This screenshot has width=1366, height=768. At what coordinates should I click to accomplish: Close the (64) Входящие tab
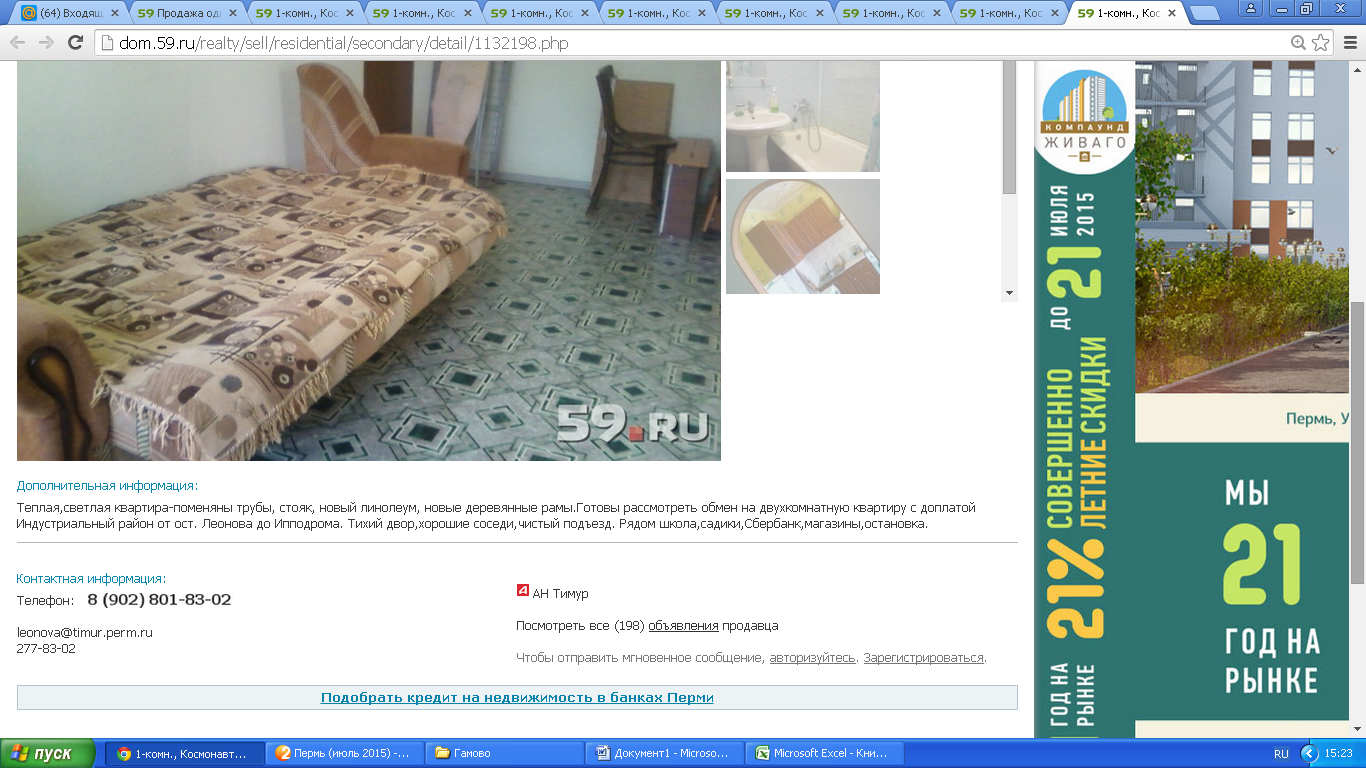(x=113, y=13)
